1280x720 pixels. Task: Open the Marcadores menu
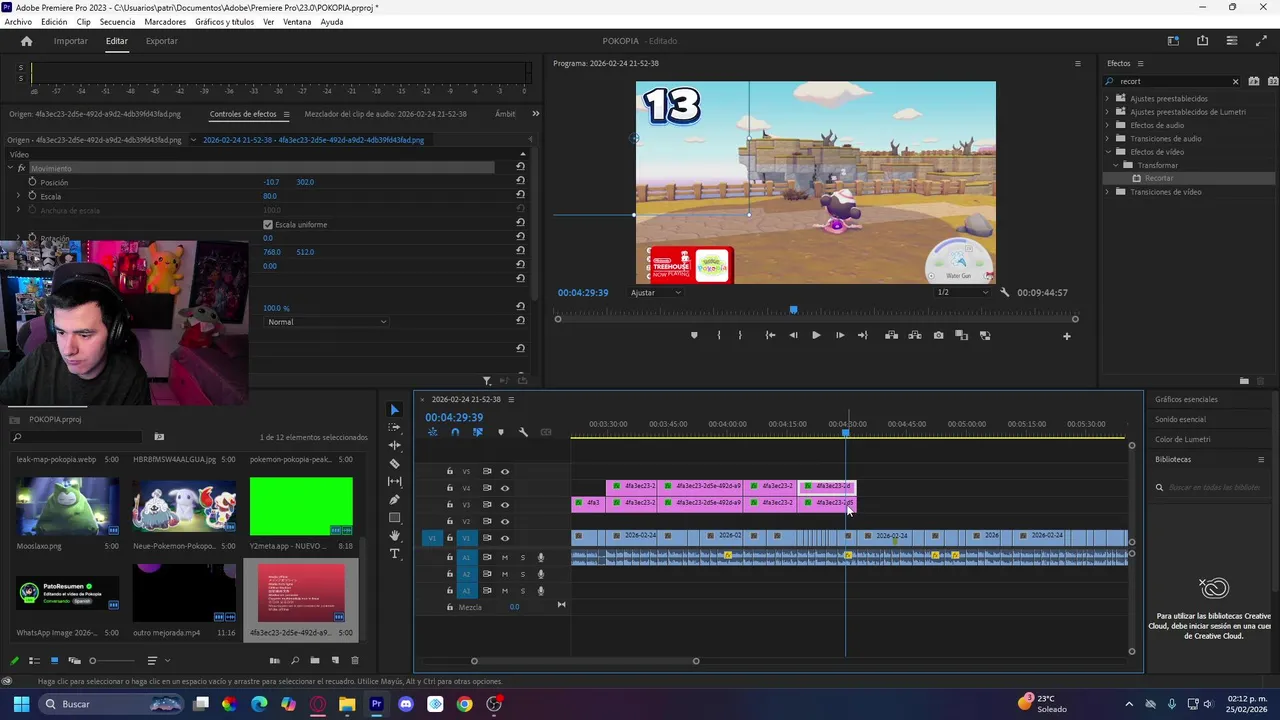coord(165,22)
